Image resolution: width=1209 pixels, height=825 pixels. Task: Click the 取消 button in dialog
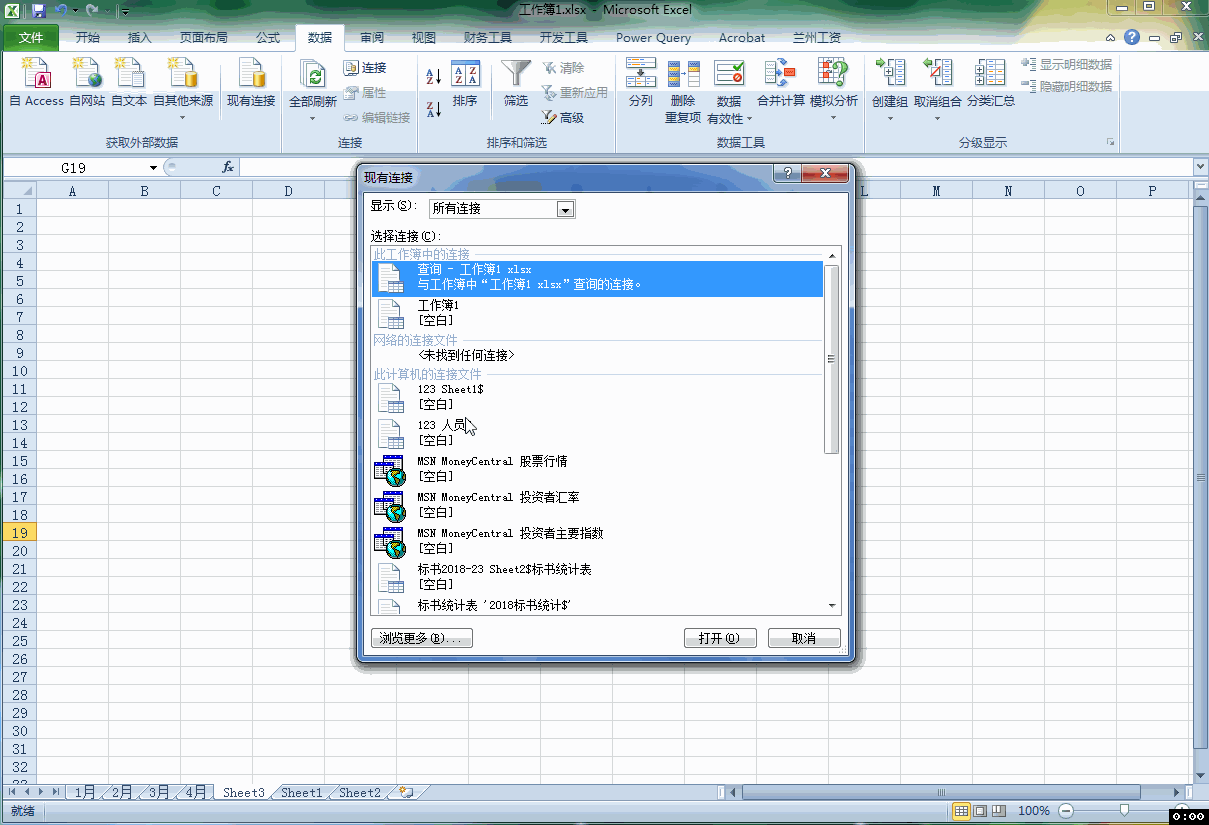tap(803, 638)
